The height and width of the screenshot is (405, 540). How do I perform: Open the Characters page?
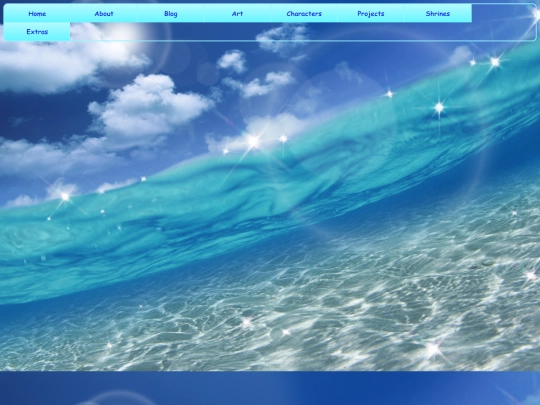click(x=304, y=13)
